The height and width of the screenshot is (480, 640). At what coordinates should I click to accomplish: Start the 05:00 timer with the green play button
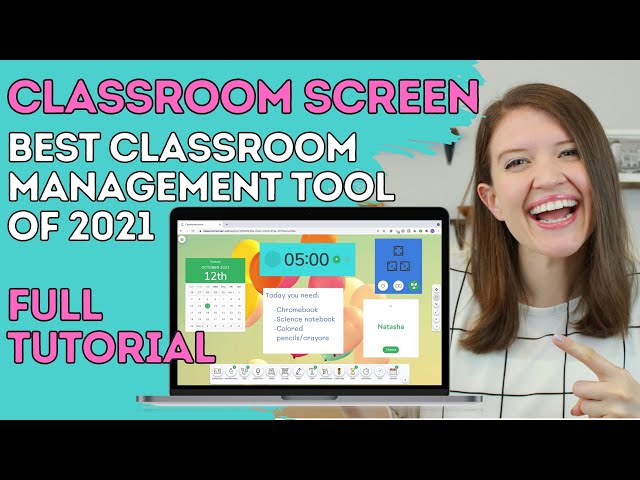(336, 259)
